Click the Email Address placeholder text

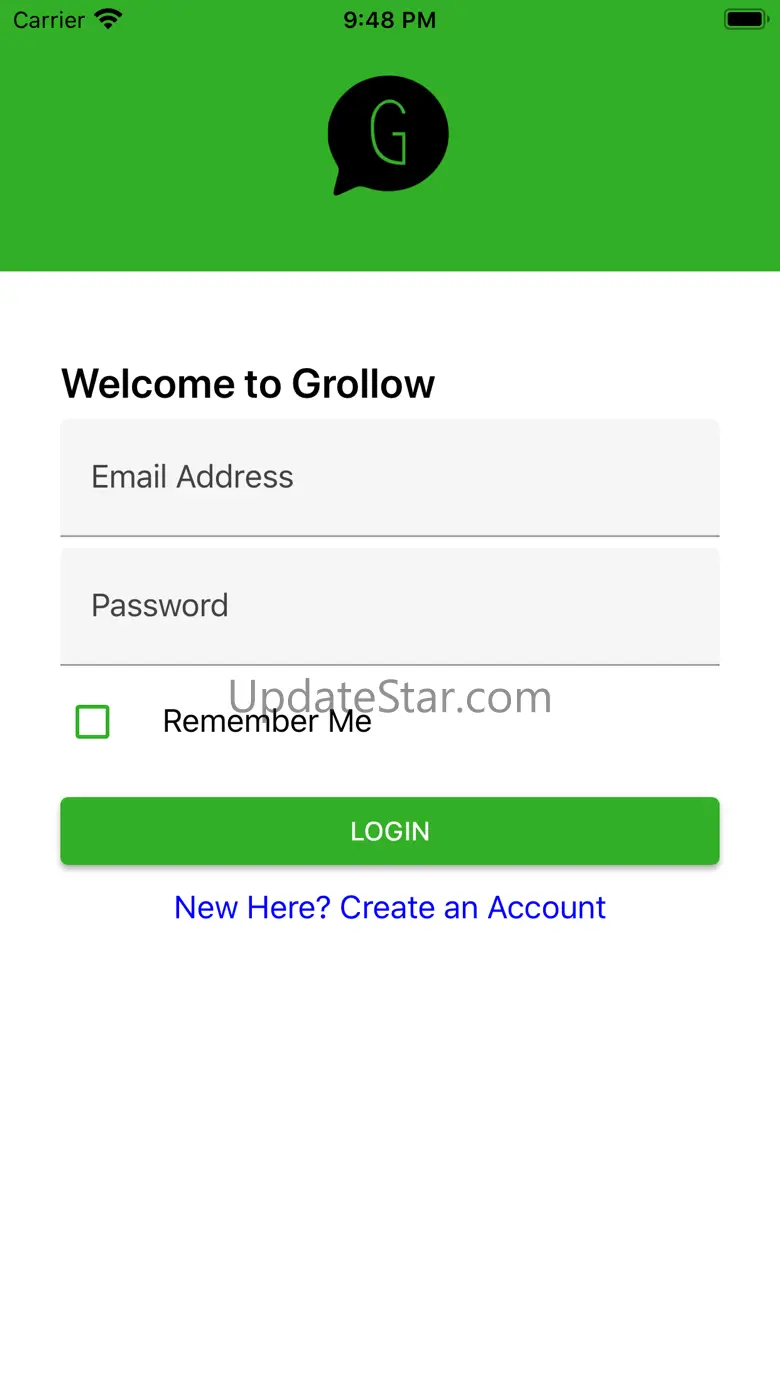[x=192, y=477]
